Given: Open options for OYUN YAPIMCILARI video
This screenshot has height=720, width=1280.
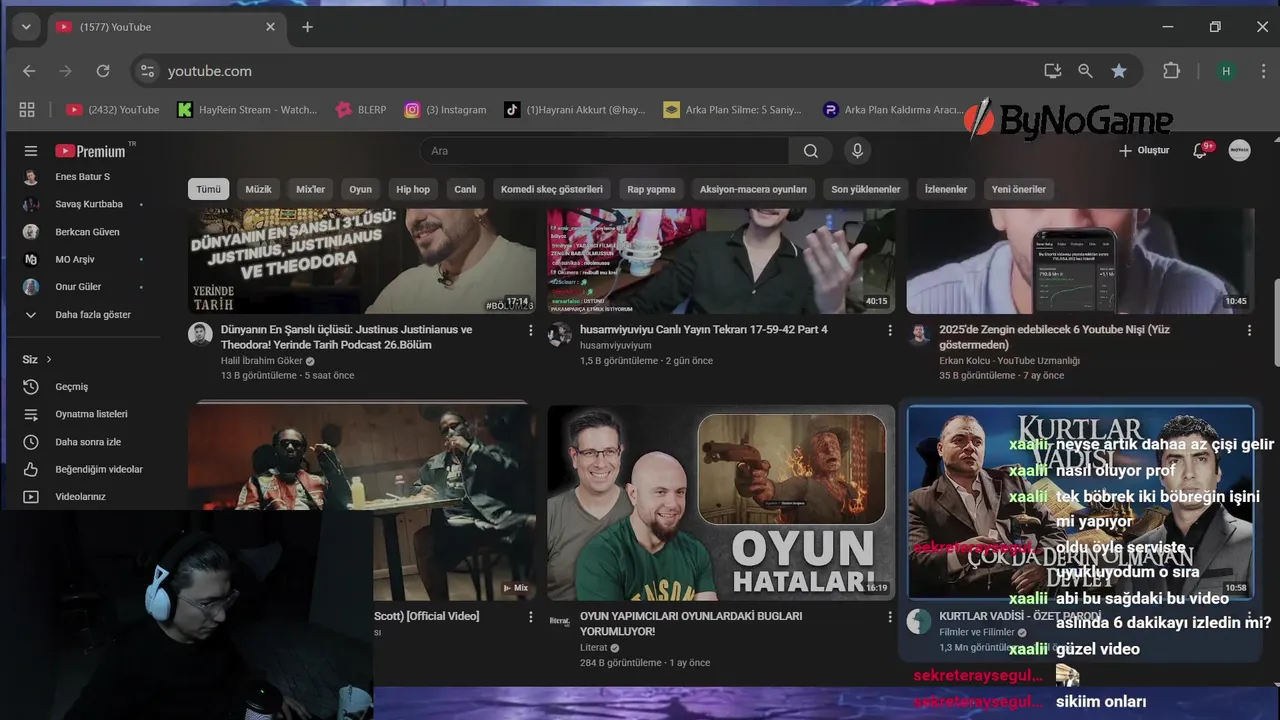Looking at the screenshot, I should (890, 617).
